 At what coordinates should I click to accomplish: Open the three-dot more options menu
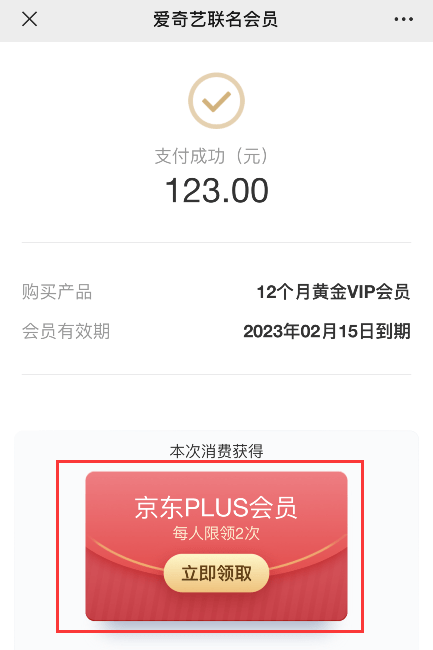click(403, 19)
